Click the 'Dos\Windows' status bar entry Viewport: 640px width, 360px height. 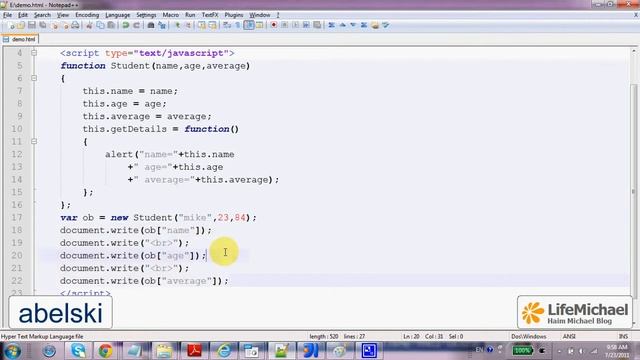pyautogui.click(x=529, y=336)
